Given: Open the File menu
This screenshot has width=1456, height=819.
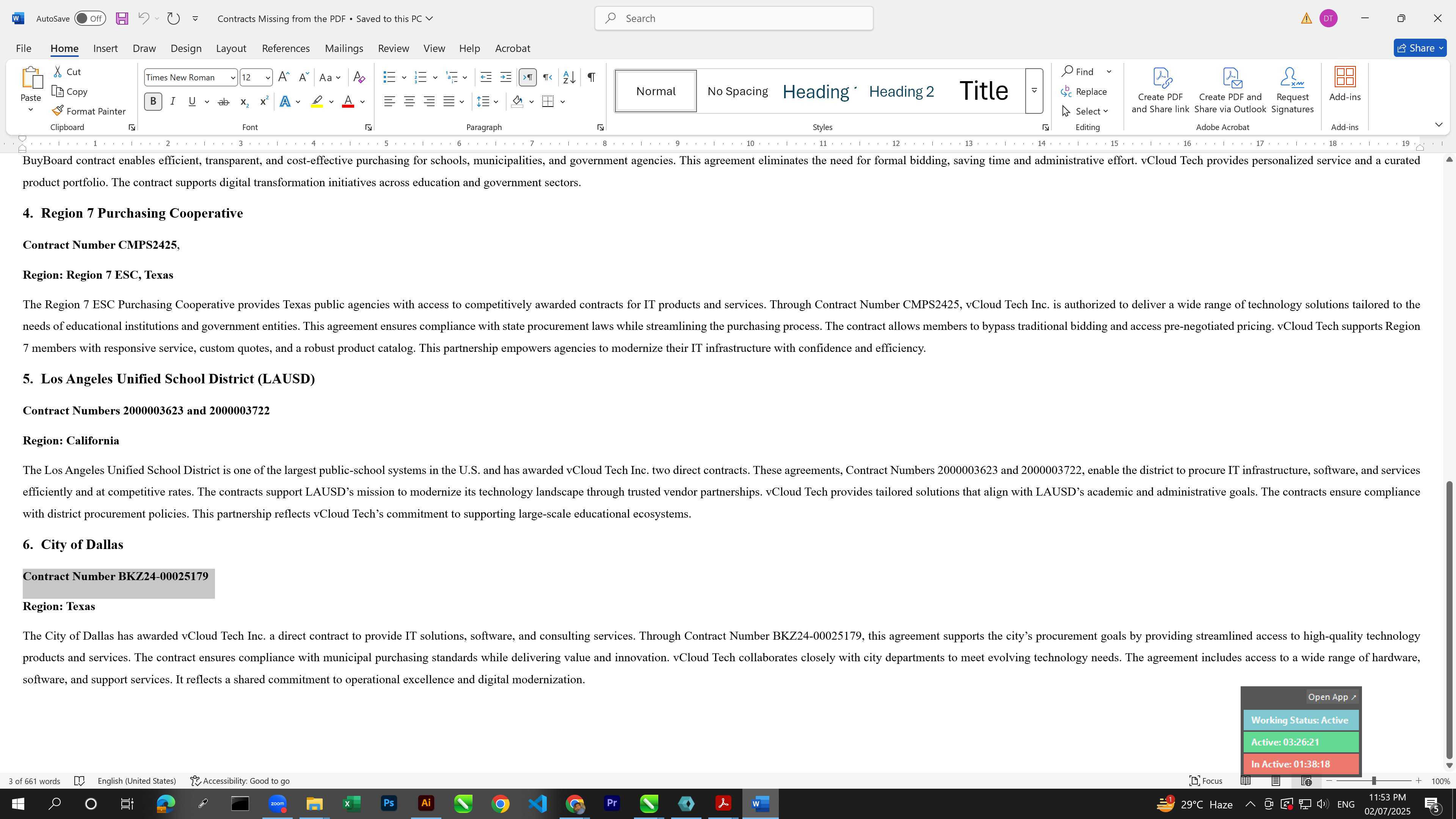Looking at the screenshot, I should coord(23,48).
